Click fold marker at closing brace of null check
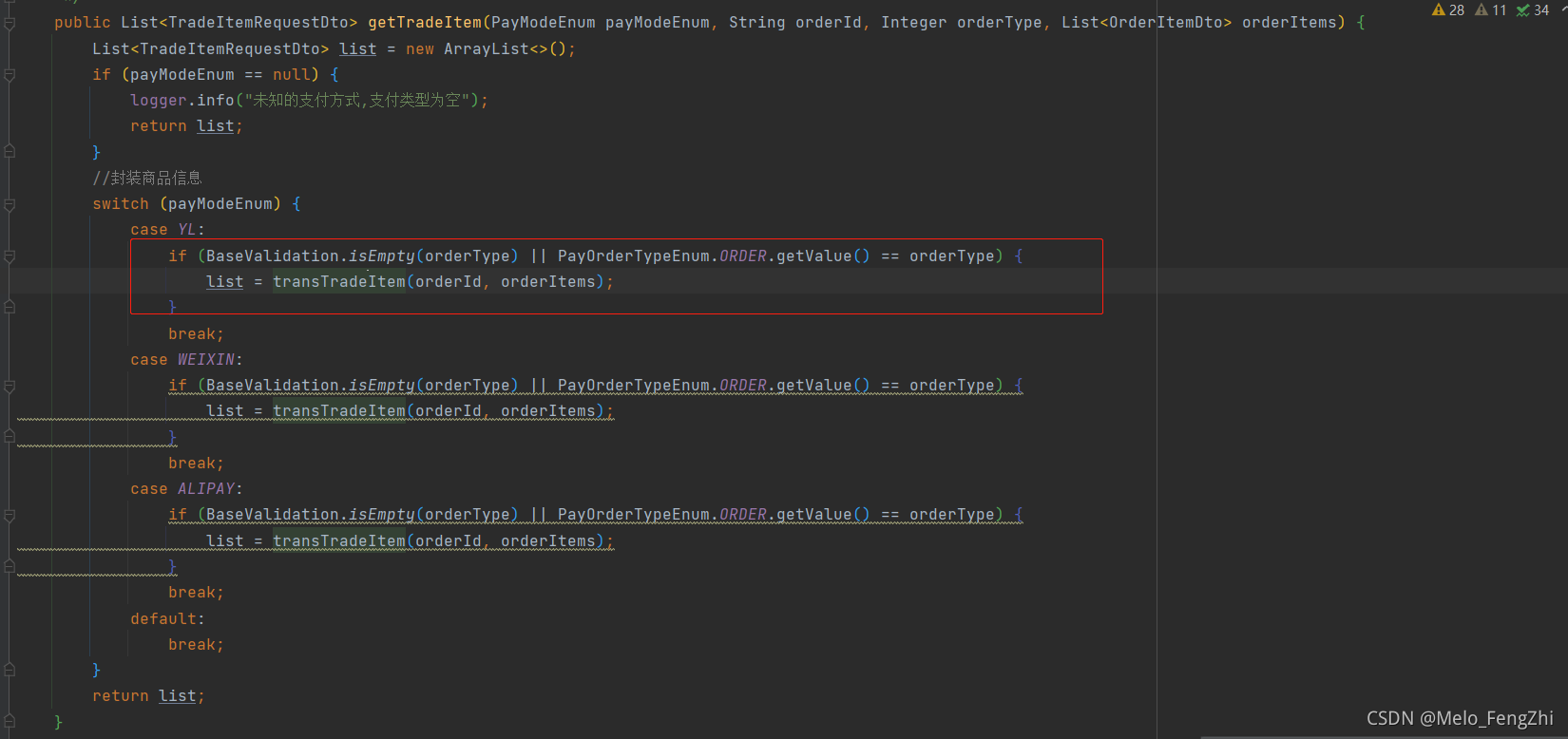1568x739 pixels. (x=10, y=152)
